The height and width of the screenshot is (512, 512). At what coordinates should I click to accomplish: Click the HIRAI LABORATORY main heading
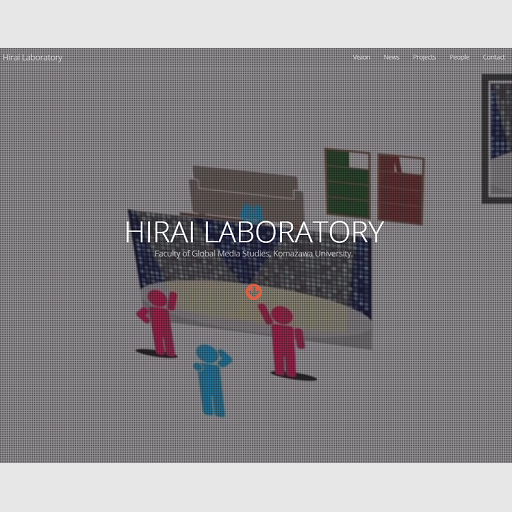254,232
